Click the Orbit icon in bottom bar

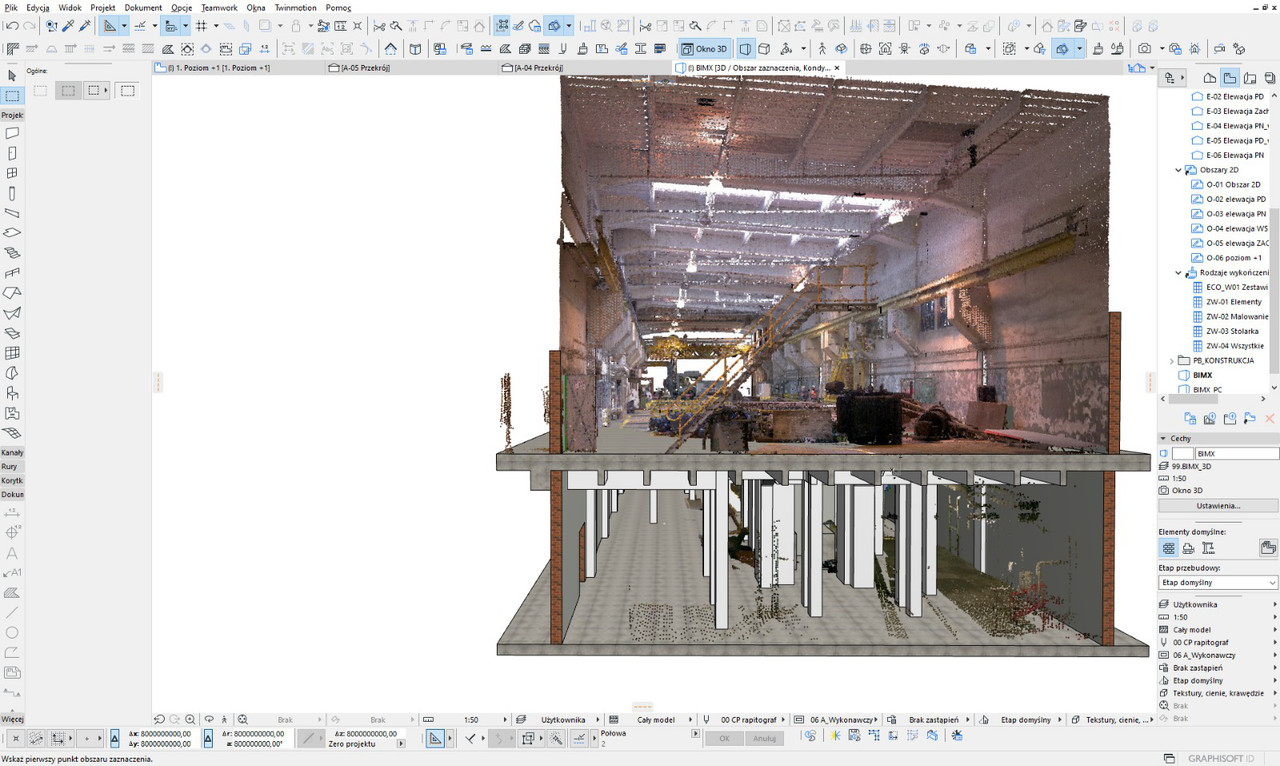[209, 719]
